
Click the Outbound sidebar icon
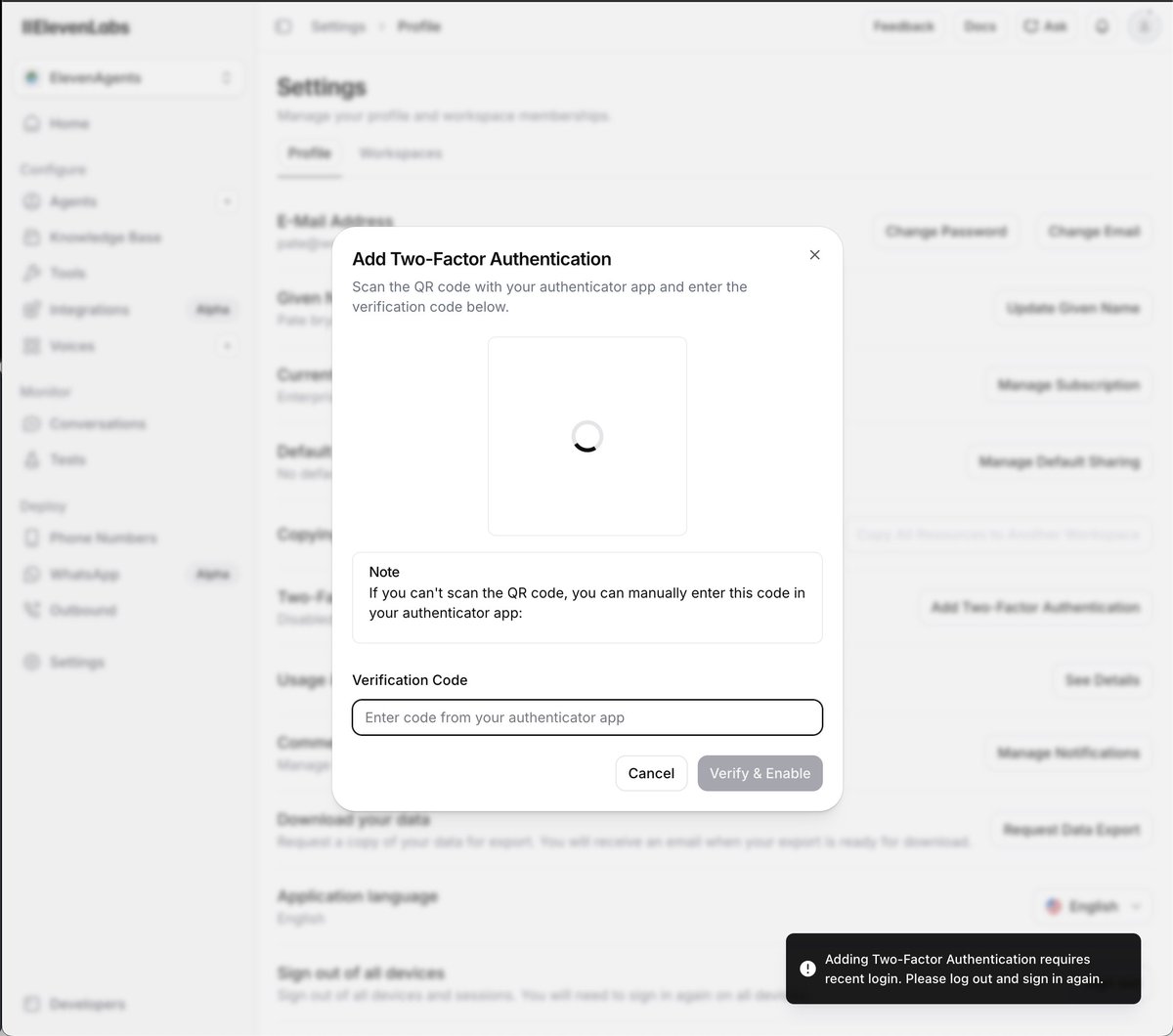pyautogui.click(x=32, y=610)
